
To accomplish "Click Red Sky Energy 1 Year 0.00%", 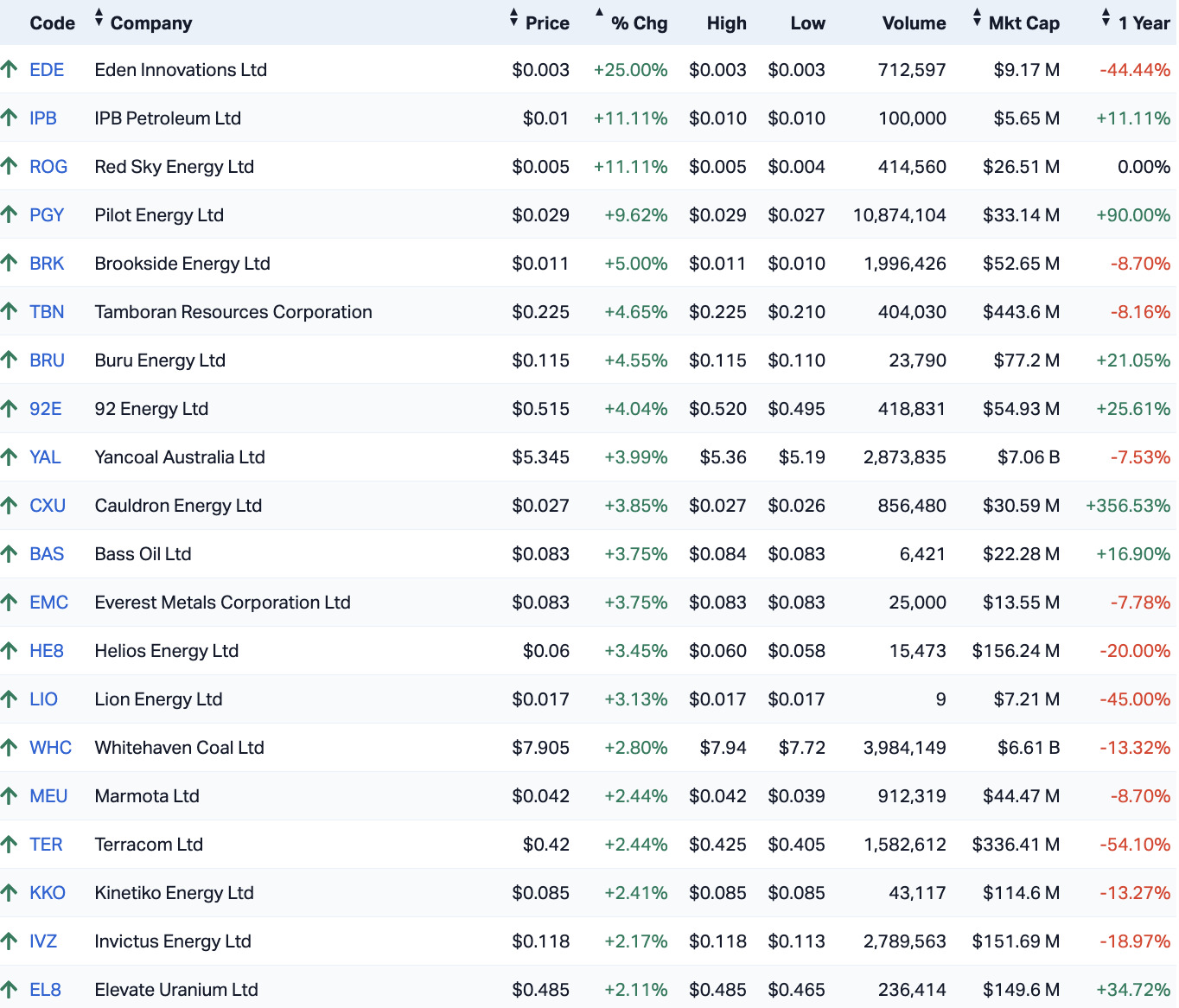I will point(1144,167).
